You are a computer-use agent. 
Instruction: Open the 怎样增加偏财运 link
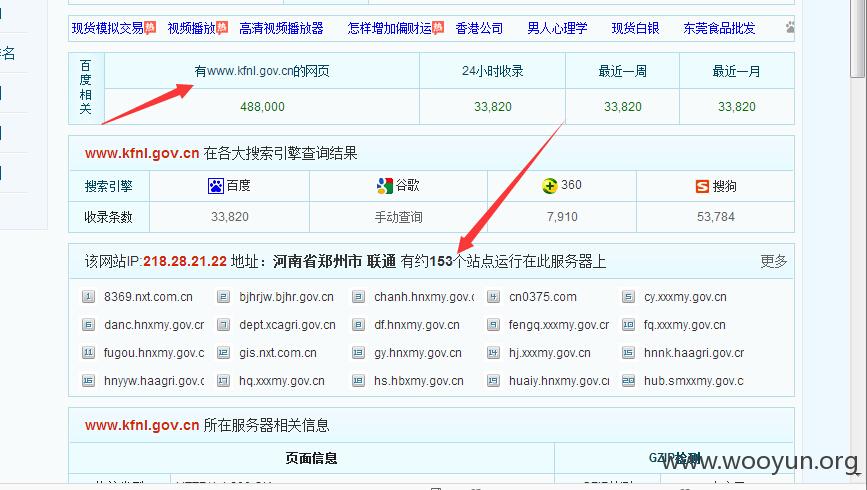click(389, 28)
